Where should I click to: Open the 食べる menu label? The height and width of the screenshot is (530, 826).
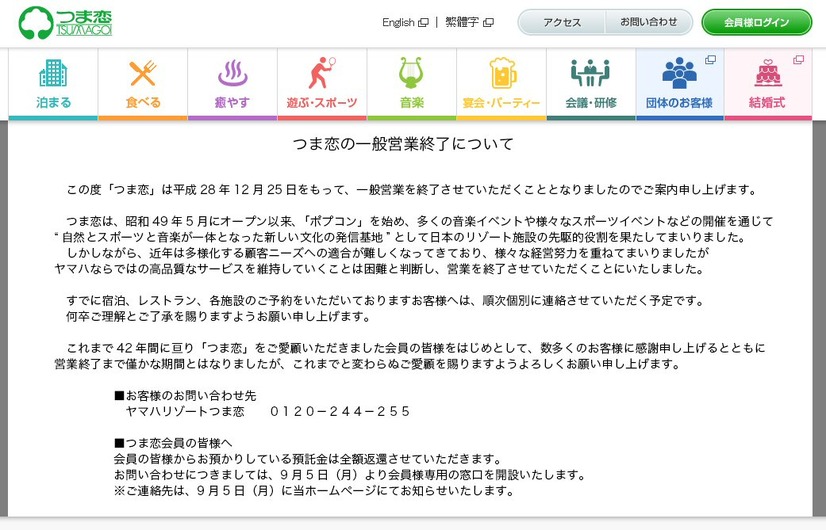[x=143, y=103]
